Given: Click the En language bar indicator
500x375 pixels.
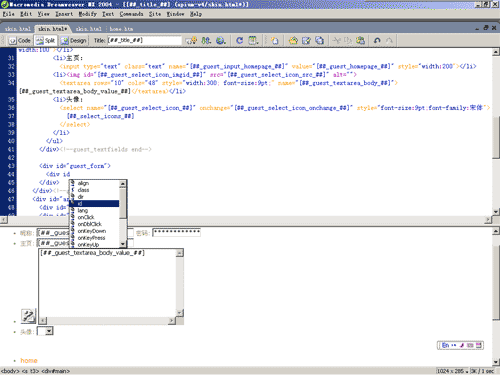Looking at the screenshot, I should coord(446,345).
